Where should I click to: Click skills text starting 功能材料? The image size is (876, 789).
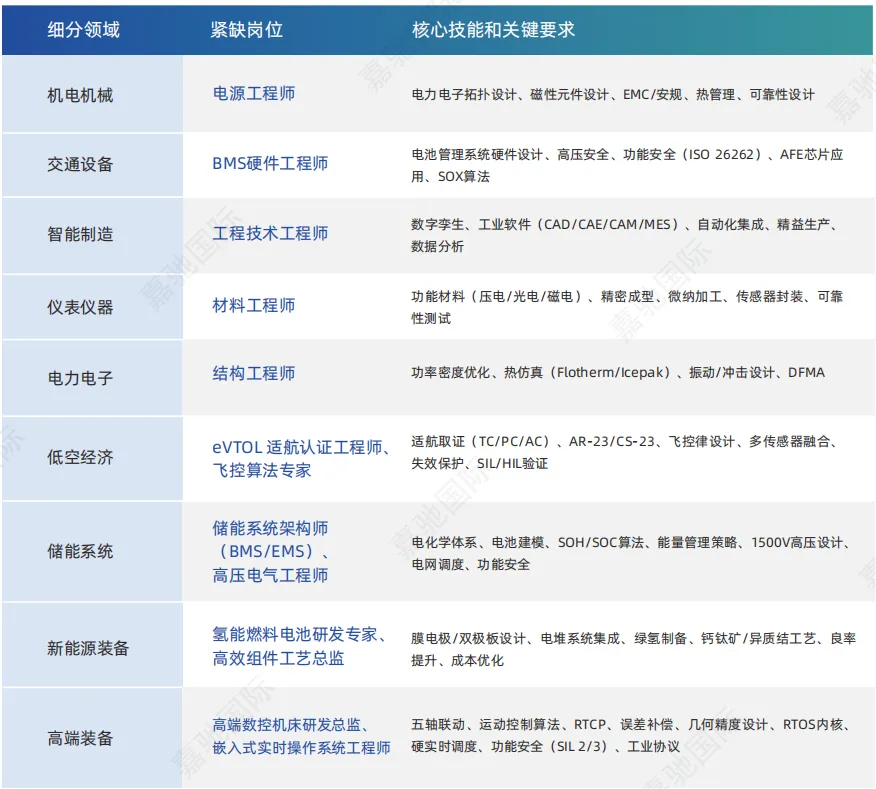(x=627, y=307)
